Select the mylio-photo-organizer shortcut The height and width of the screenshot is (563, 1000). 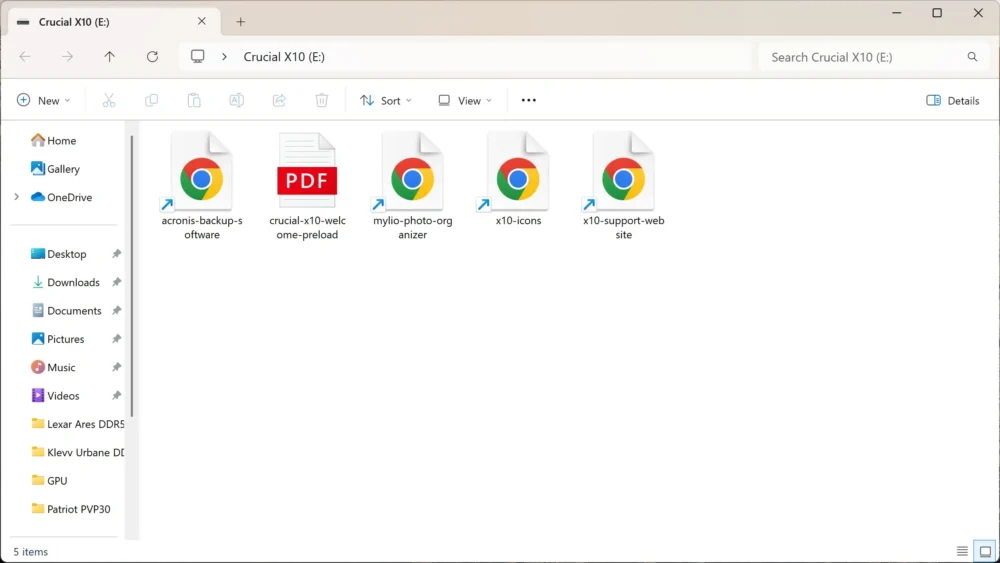click(x=413, y=185)
